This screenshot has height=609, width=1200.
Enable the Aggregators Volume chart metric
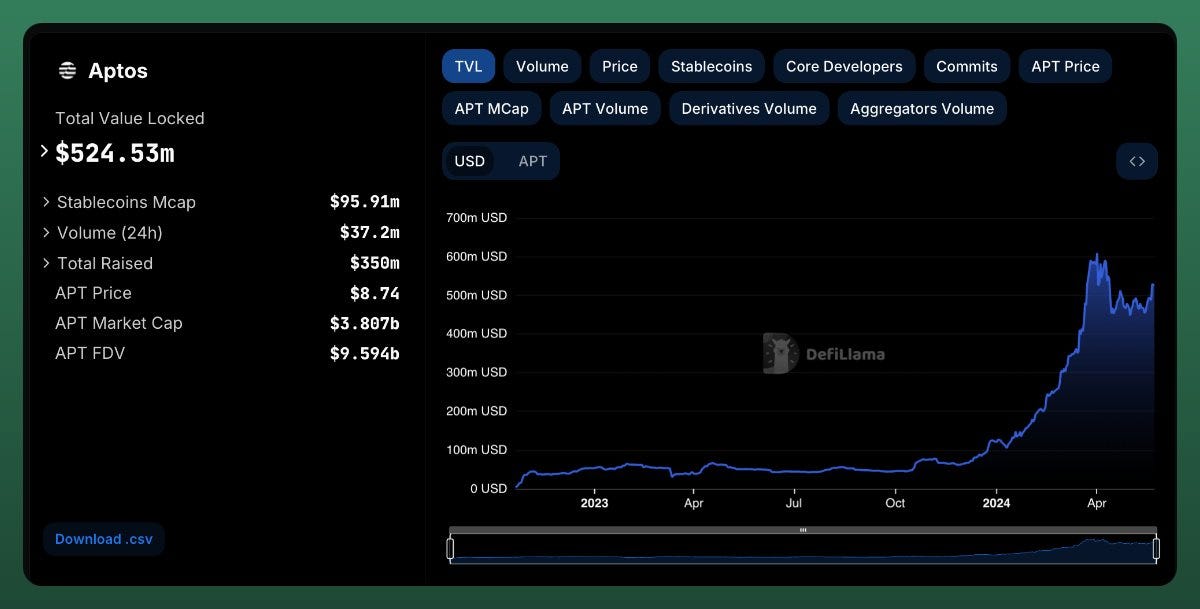922,108
